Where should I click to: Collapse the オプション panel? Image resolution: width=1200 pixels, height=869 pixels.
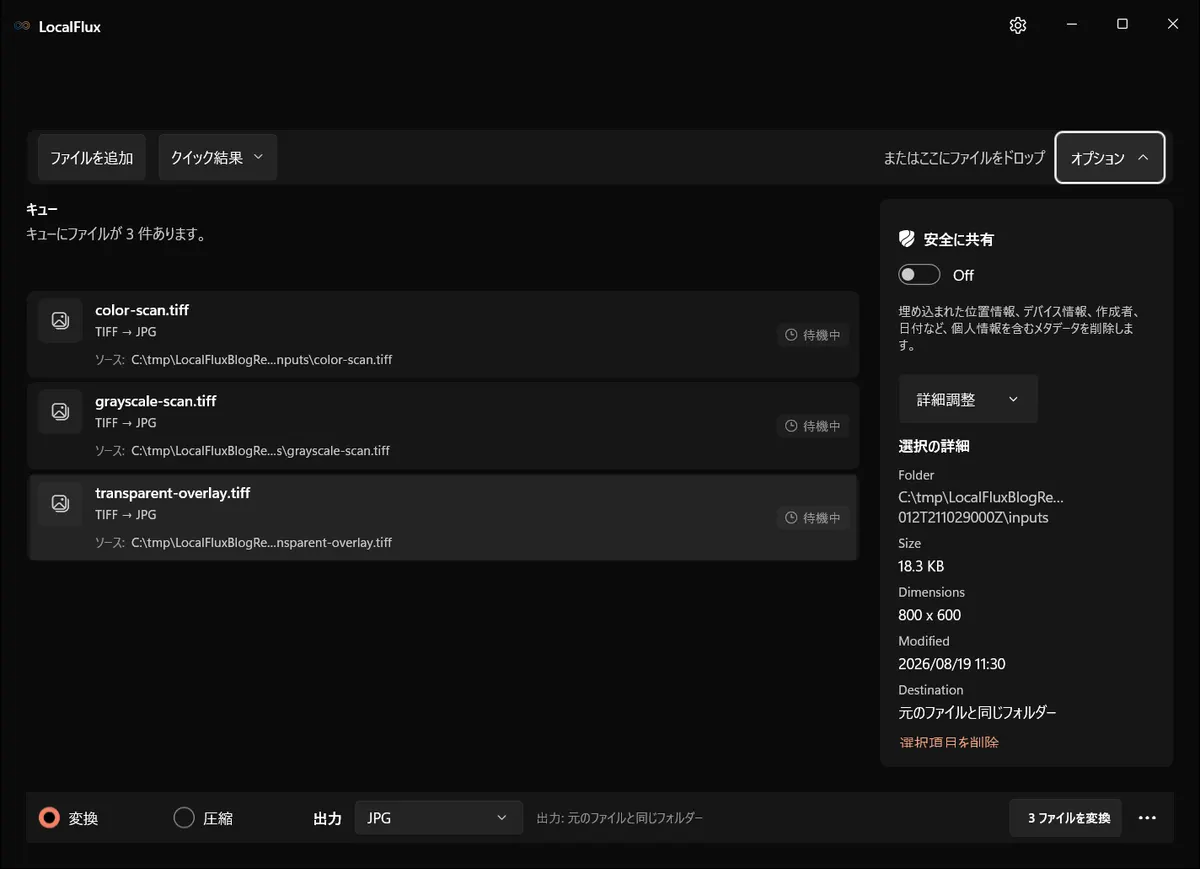pos(1110,158)
